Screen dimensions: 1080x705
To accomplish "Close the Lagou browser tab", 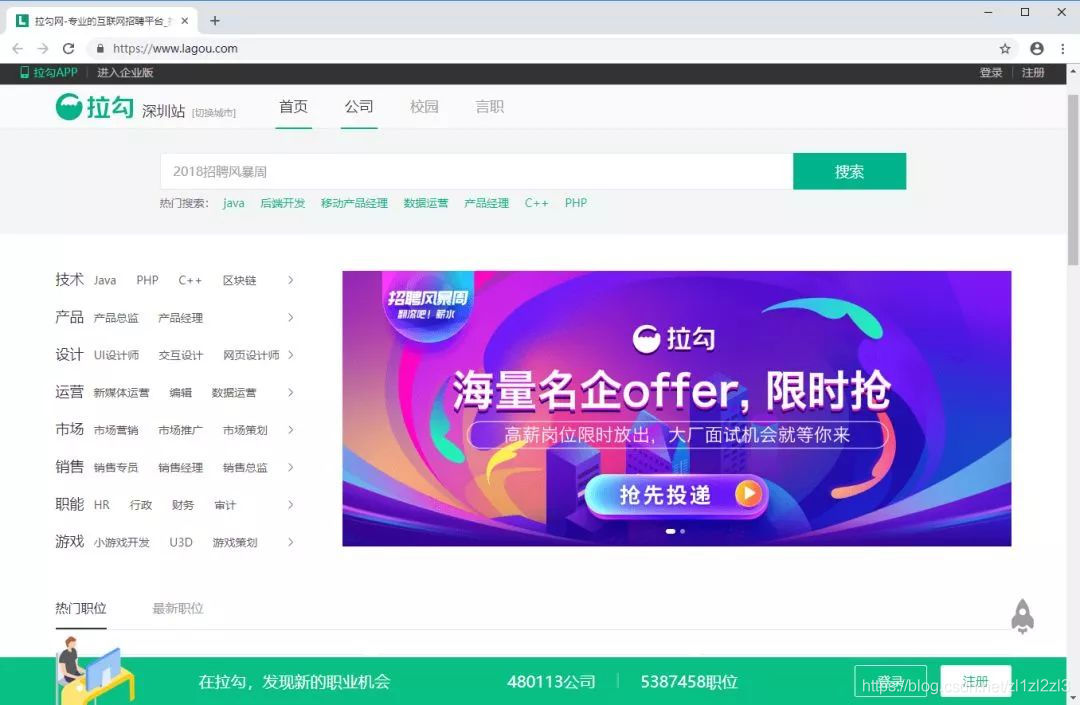I will pyautogui.click(x=185, y=21).
